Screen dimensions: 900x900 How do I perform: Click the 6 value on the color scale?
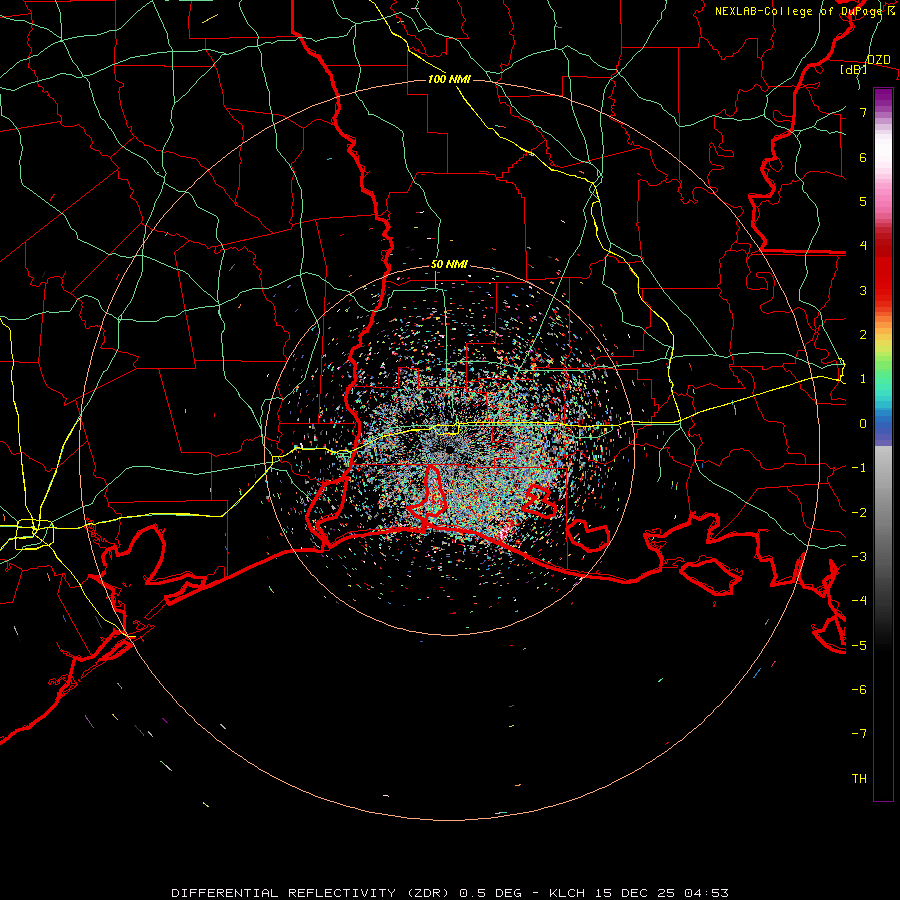pos(863,157)
